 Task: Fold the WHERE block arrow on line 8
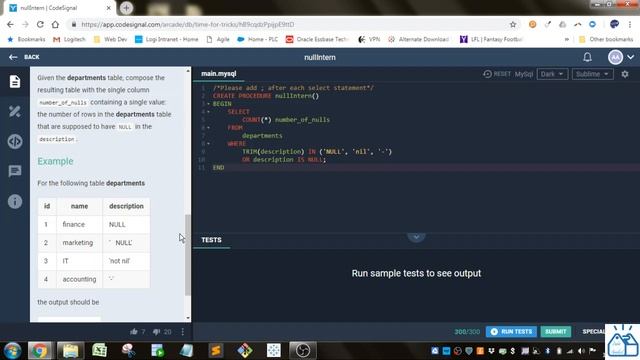tap(209, 144)
